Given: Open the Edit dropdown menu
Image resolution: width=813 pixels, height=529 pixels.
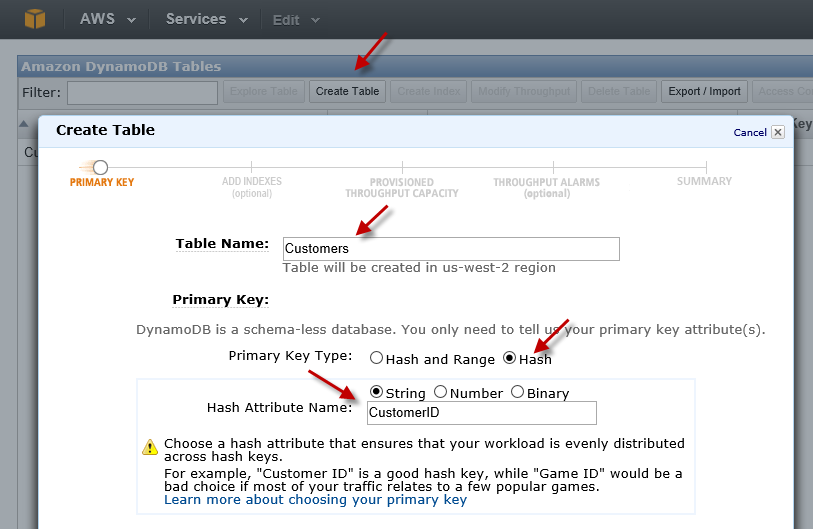Looking at the screenshot, I should pyautogui.click(x=296, y=20).
